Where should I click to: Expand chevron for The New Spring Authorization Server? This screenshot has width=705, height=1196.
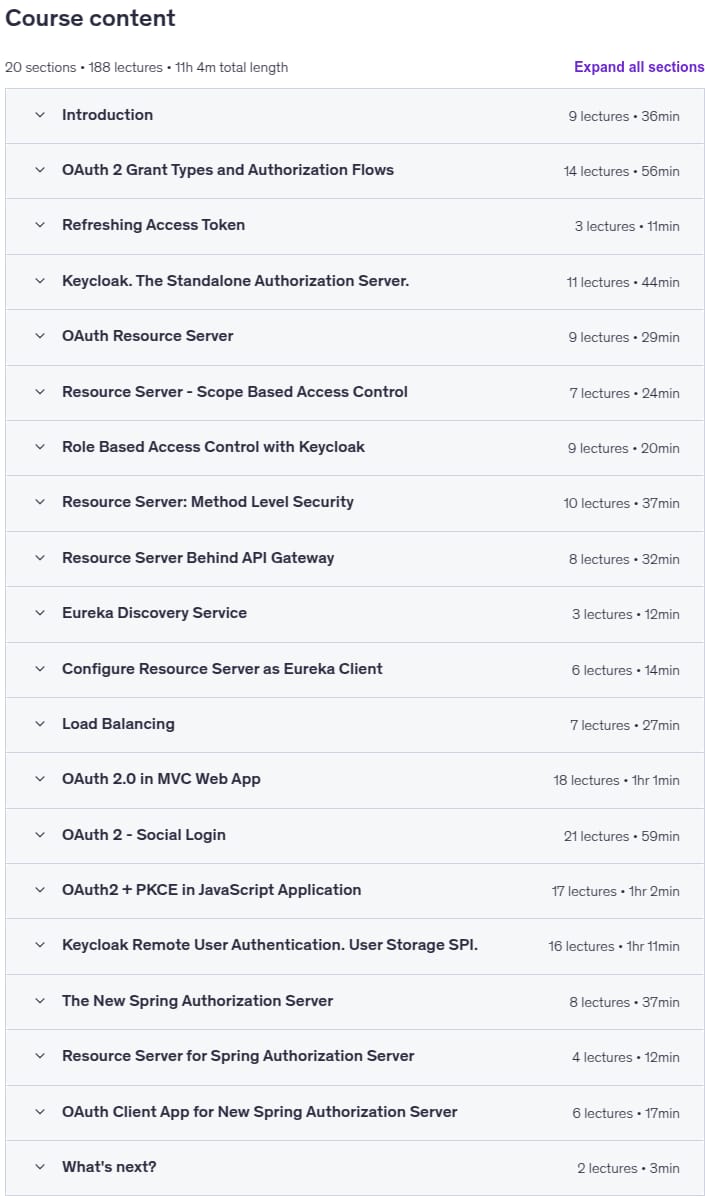click(x=40, y=1001)
